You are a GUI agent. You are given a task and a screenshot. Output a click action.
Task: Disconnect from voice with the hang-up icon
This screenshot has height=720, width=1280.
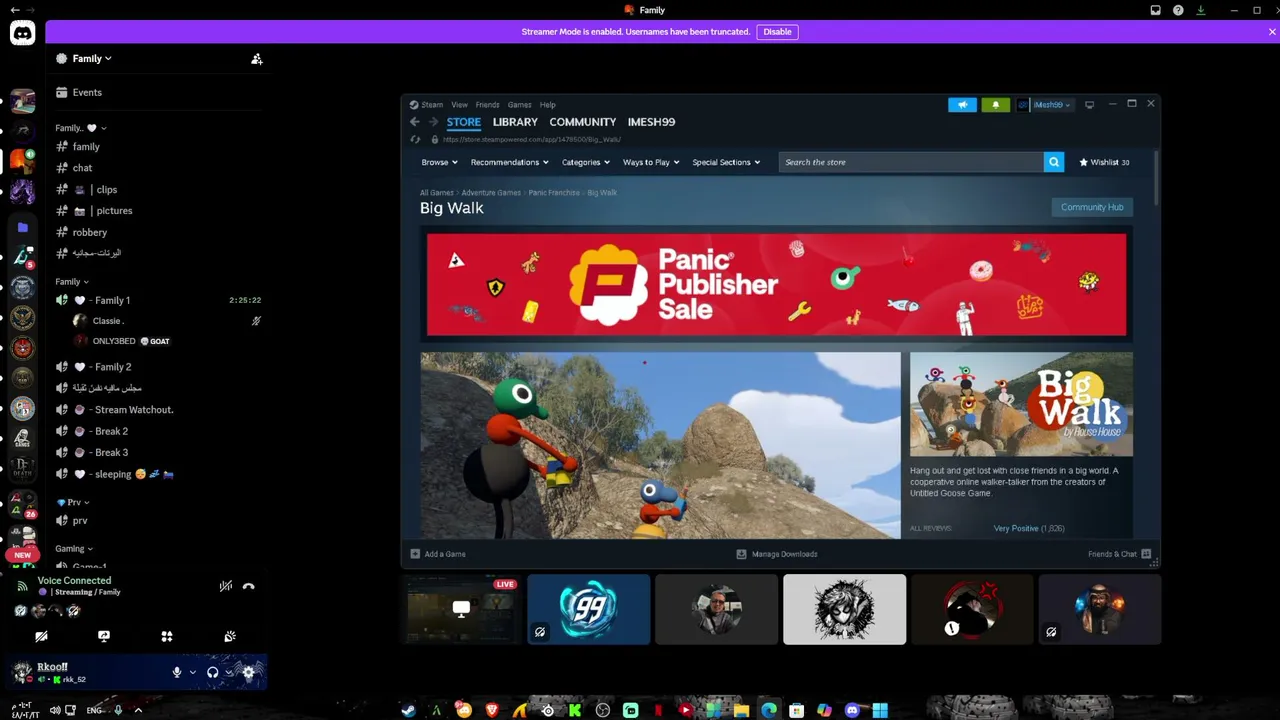point(249,586)
